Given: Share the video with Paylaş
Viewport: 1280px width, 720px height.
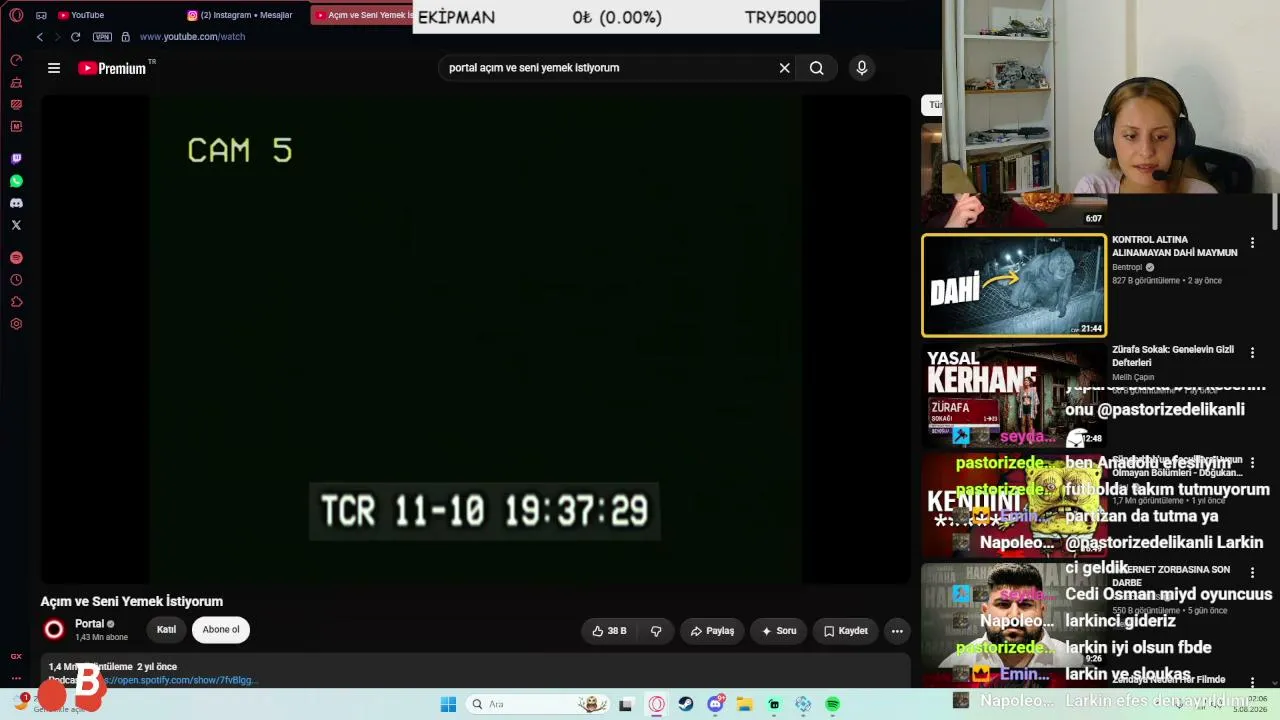Looking at the screenshot, I should pos(712,631).
